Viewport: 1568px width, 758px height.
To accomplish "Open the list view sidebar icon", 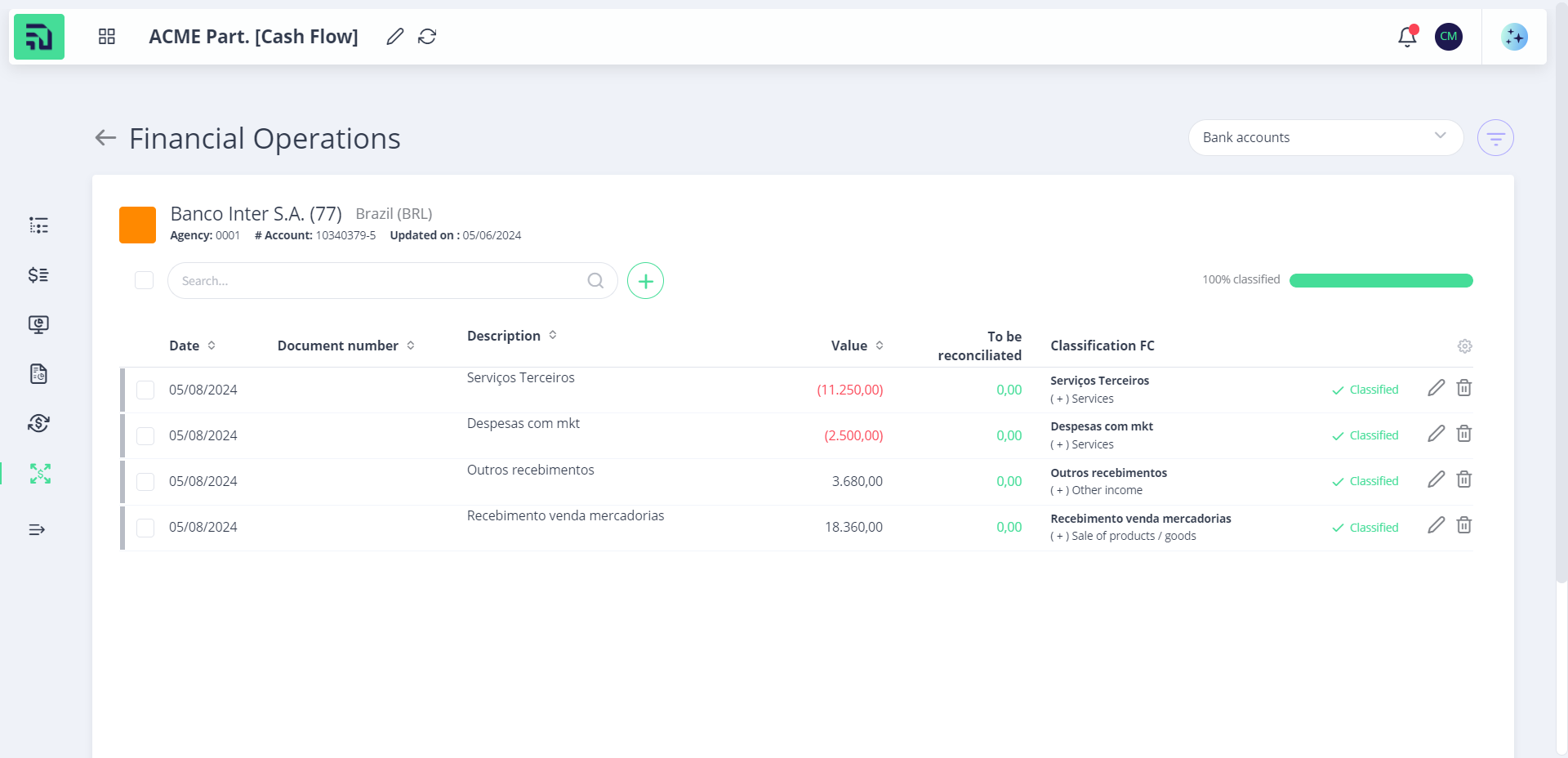I will coord(38,225).
